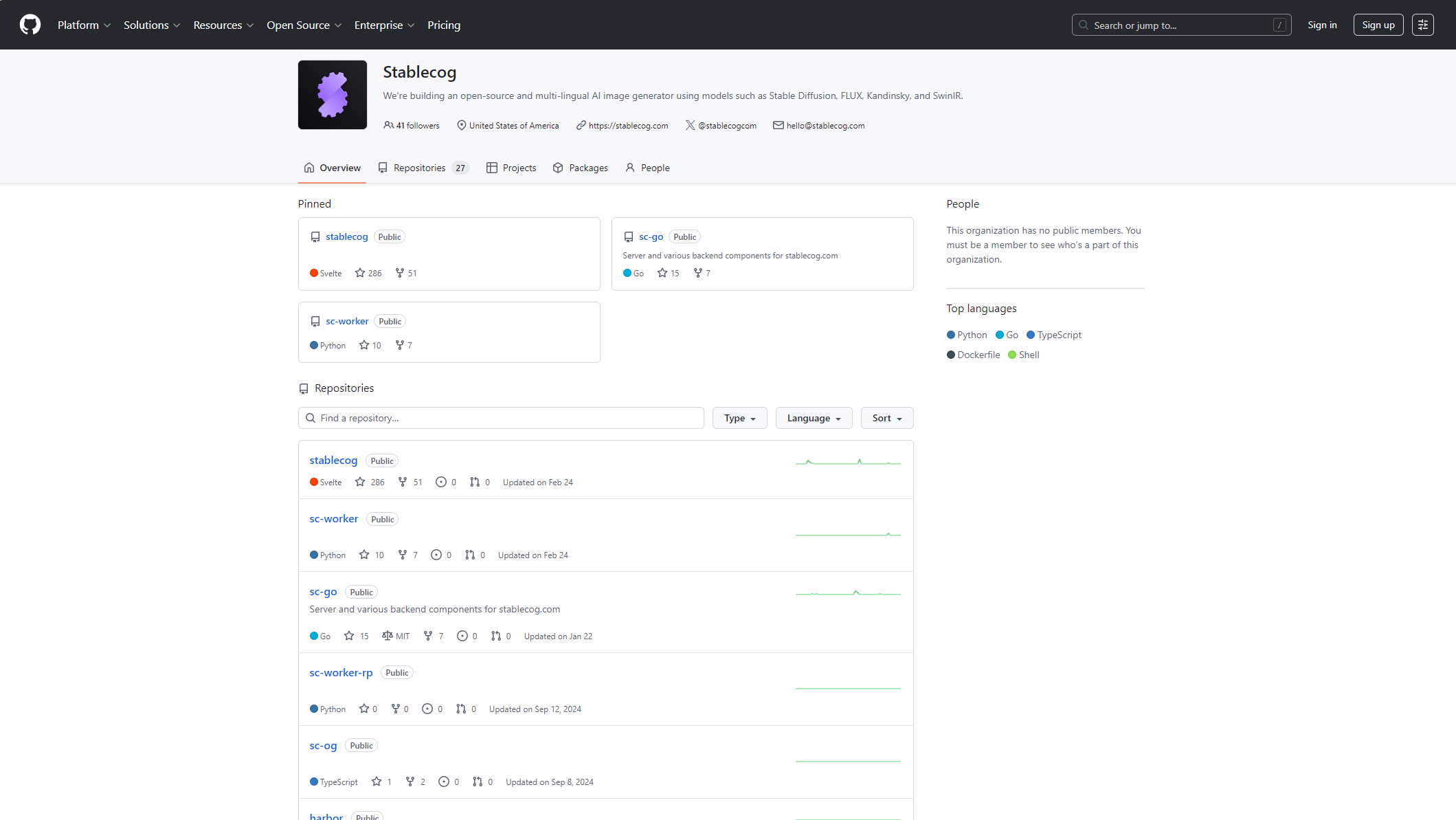Click the open issues icon in stablecog row
This screenshot has height=820, width=1456.
point(441,482)
